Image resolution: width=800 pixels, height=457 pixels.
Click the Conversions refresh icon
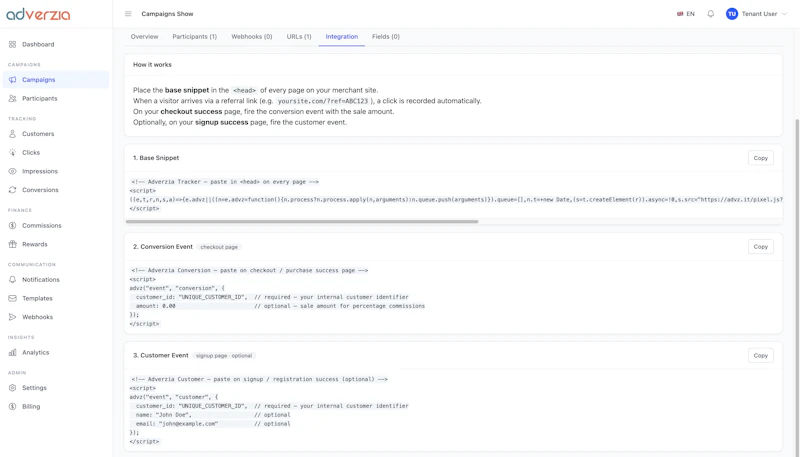[x=12, y=190]
